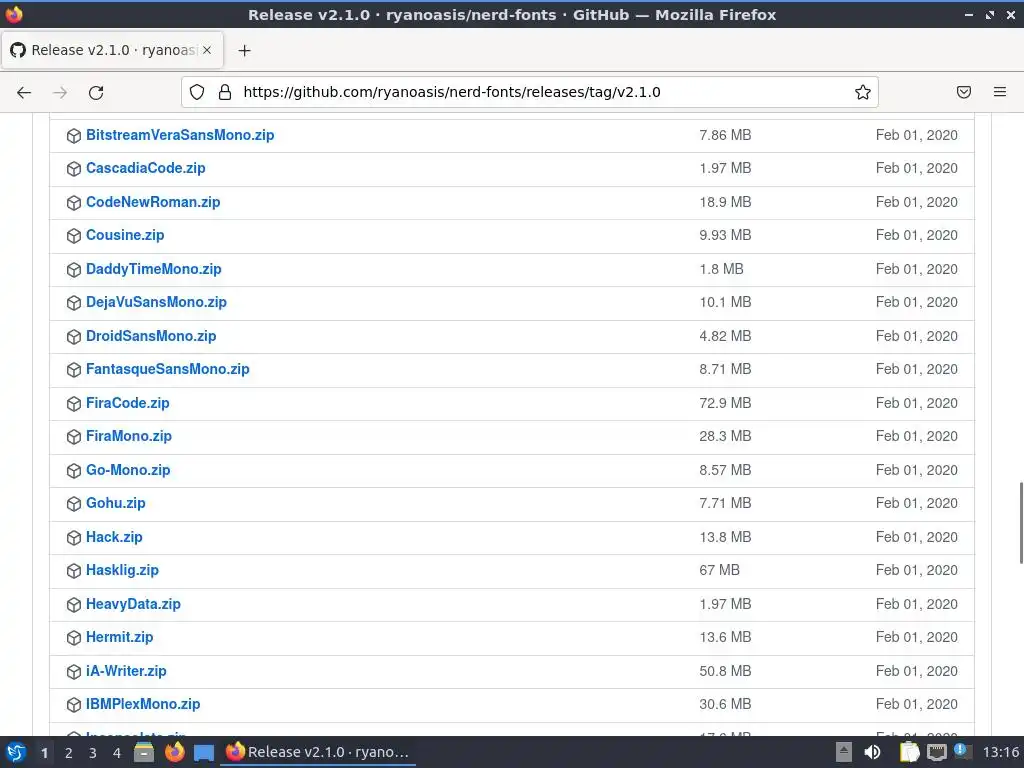Click the removable media tray icon

pyautogui.click(x=844, y=752)
